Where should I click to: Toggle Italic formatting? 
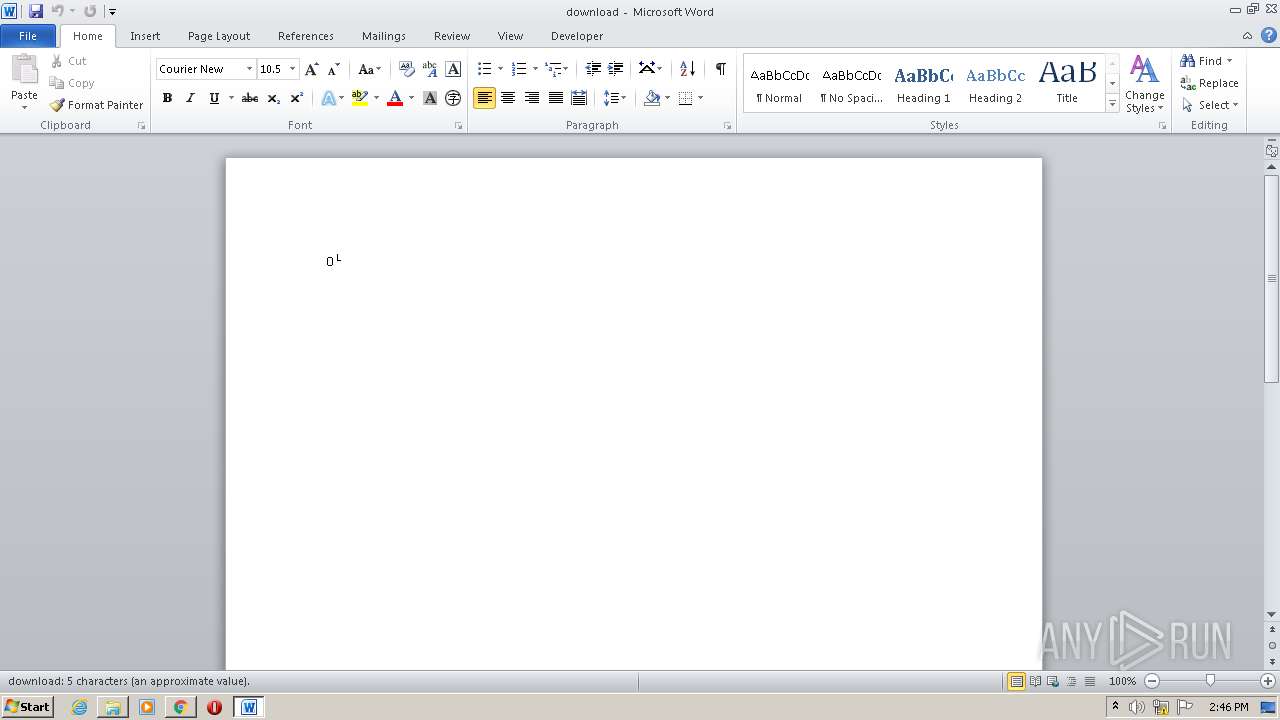(190, 98)
